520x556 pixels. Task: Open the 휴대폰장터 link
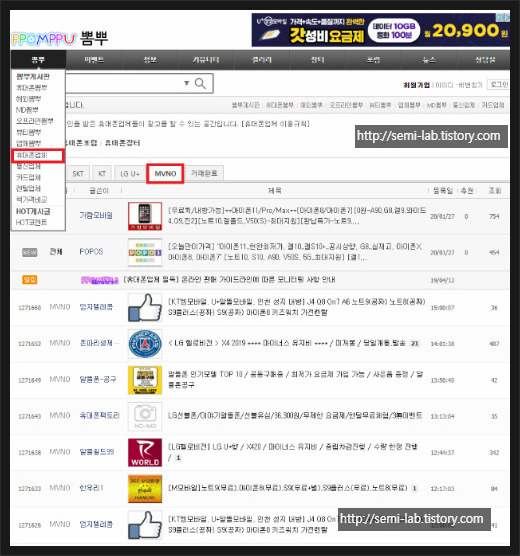click(122, 143)
